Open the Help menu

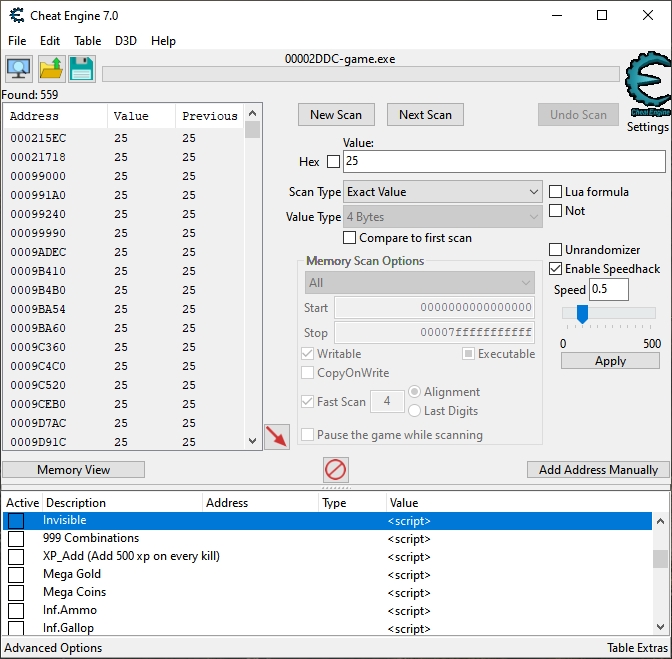click(x=163, y=41)
